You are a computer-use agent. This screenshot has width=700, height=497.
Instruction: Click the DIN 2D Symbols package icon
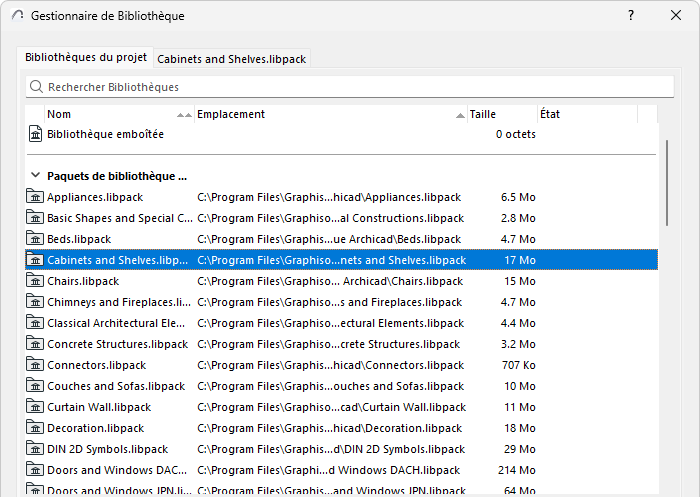coord(35,448)
